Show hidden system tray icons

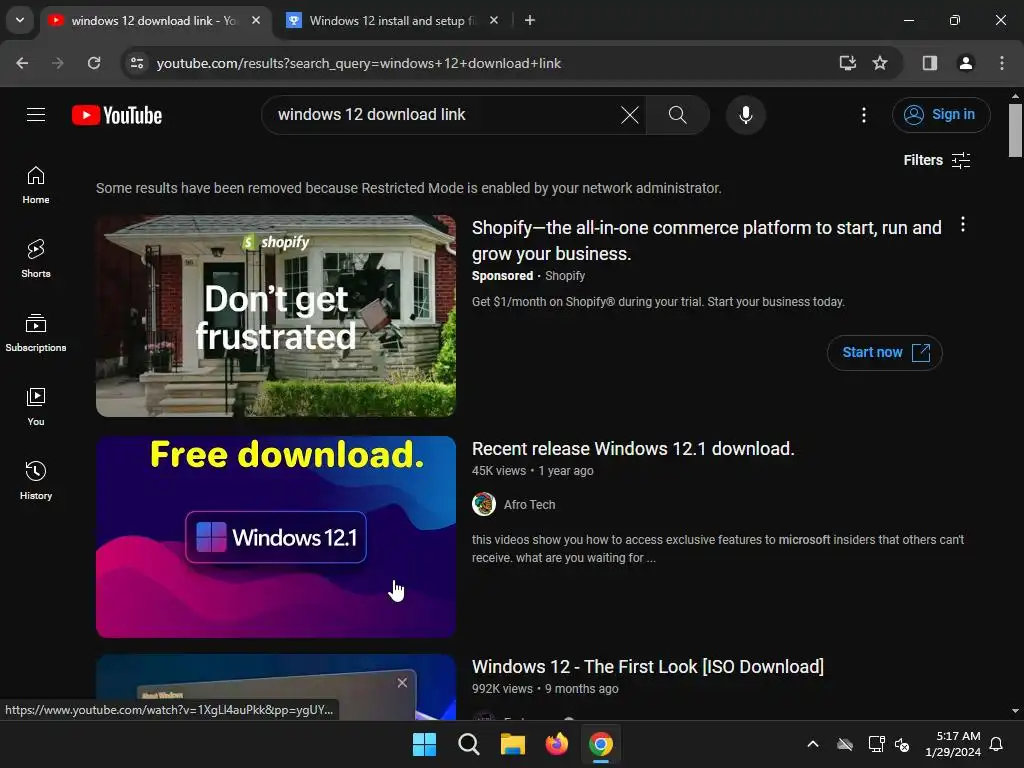[813, 744]
